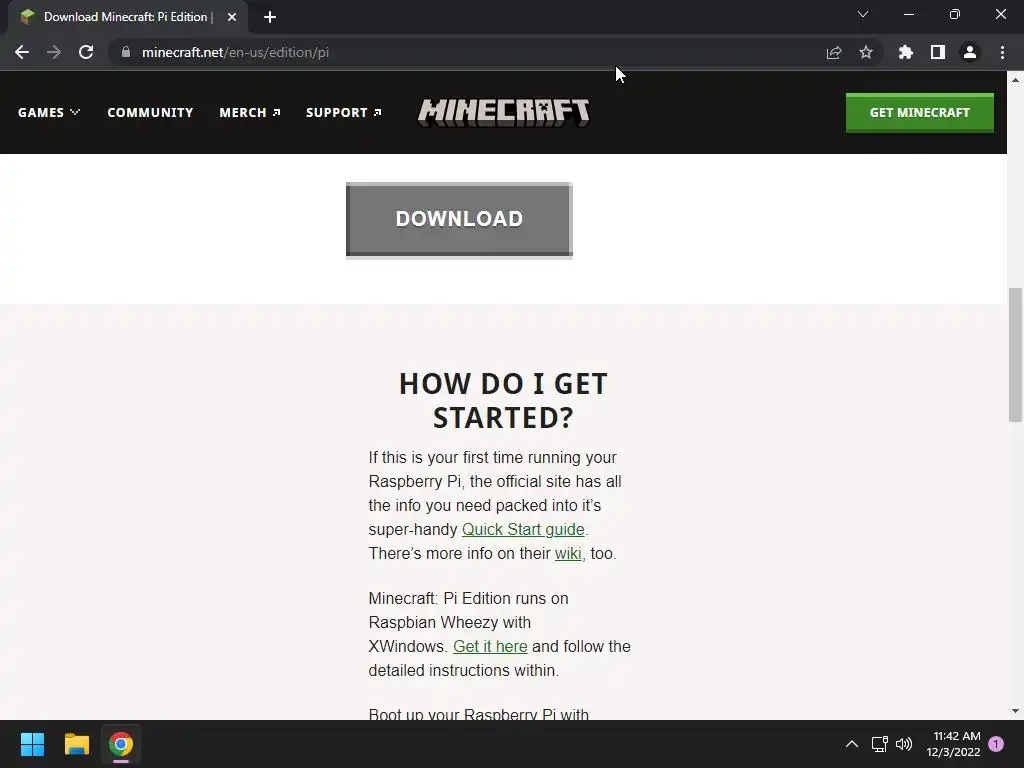Image resolution: width=1024 pixels, height=768 pixels.
Task: Reload the Minecraft Pi Edition page
Action: pyautogui.click(x=86, y=52)
